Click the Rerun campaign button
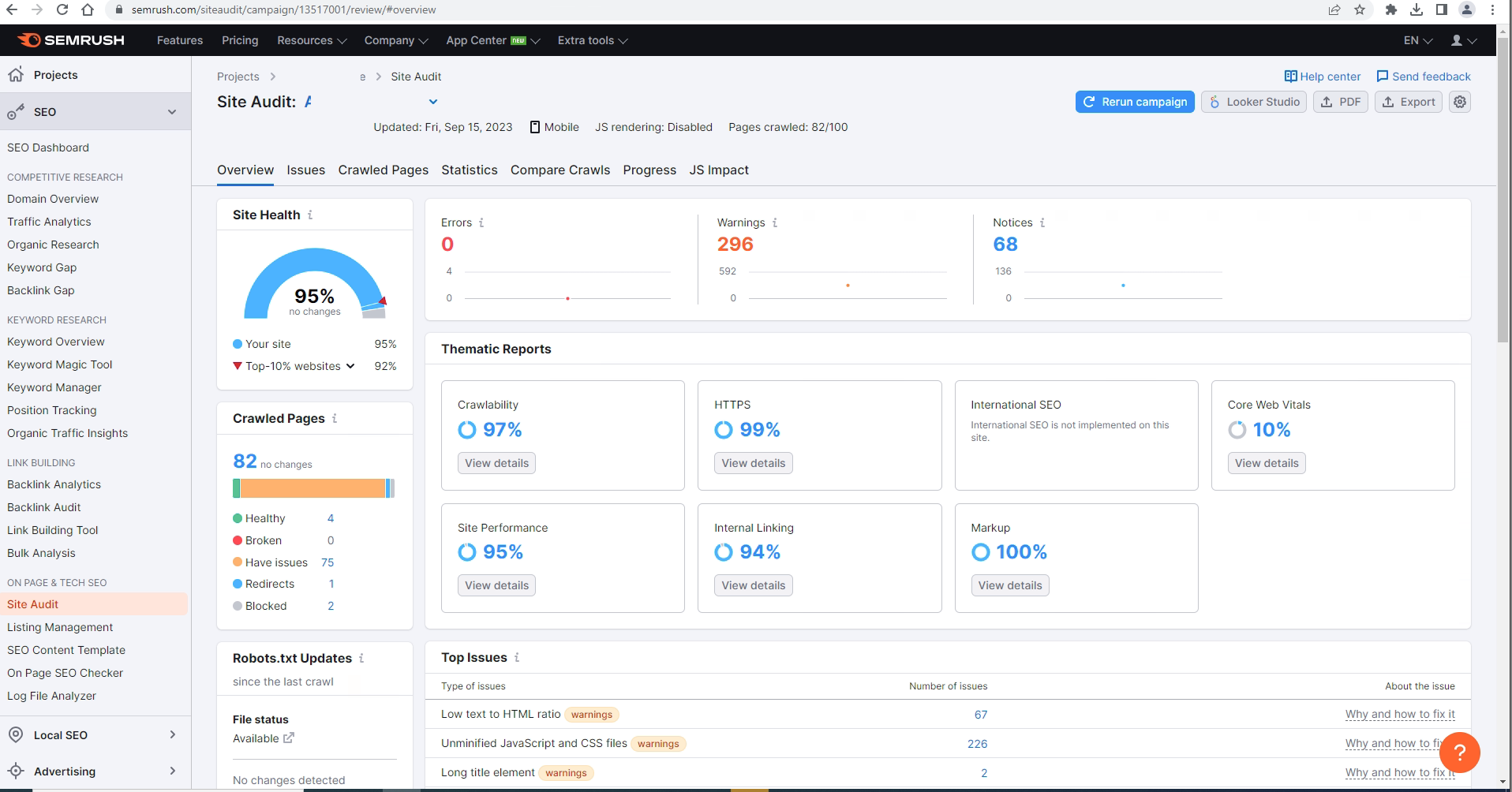 pyautogui.click(x=1134, y=102)
